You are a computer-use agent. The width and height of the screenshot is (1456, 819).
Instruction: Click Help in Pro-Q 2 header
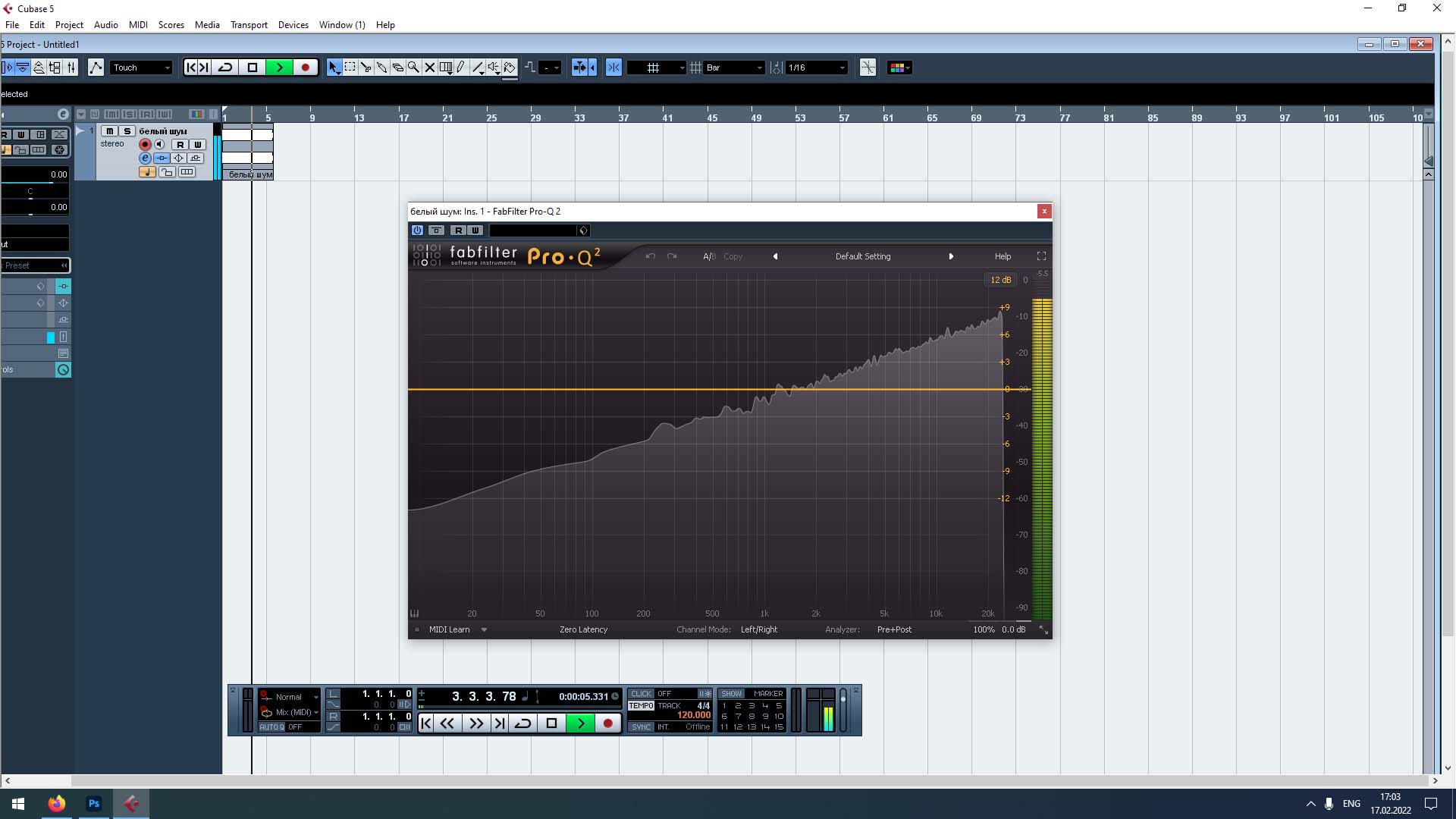(x=1003, y=256)
